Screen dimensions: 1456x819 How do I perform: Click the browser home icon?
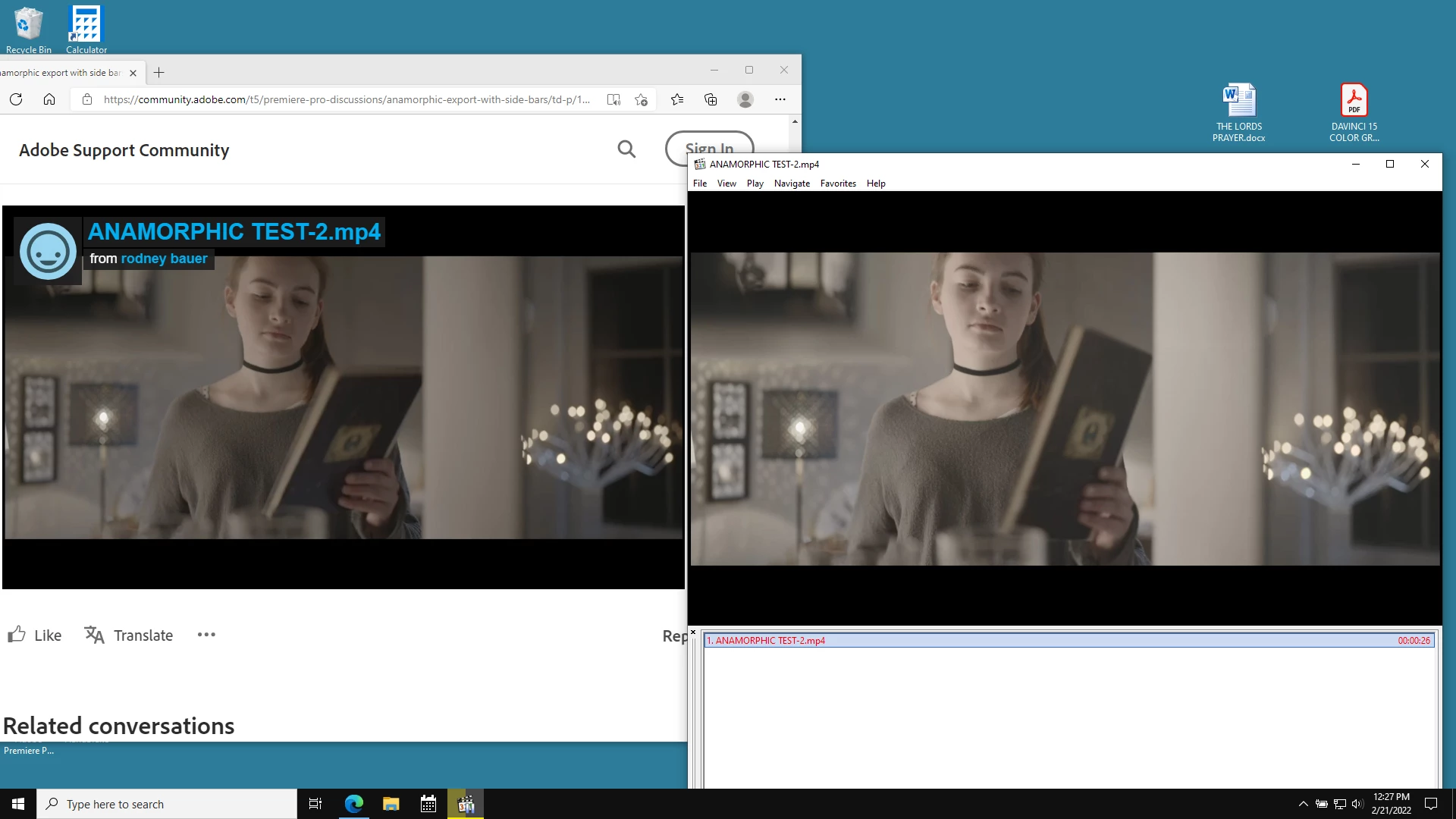point(49,99)
